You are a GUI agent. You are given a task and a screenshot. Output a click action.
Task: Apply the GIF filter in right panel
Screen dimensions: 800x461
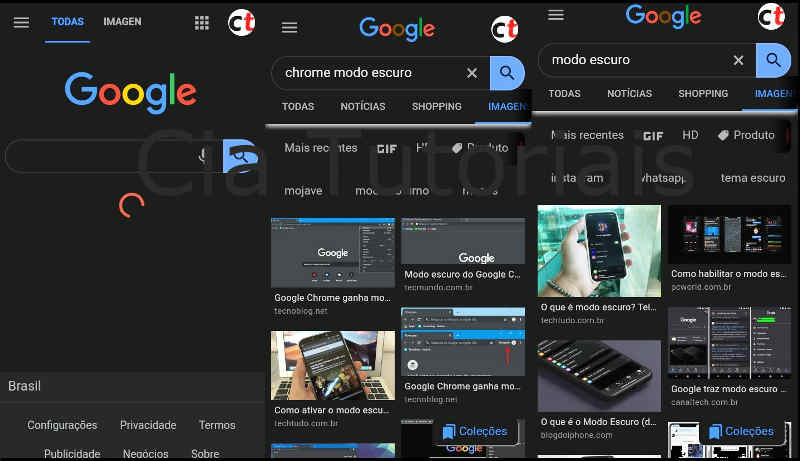(x=652, y=135)
